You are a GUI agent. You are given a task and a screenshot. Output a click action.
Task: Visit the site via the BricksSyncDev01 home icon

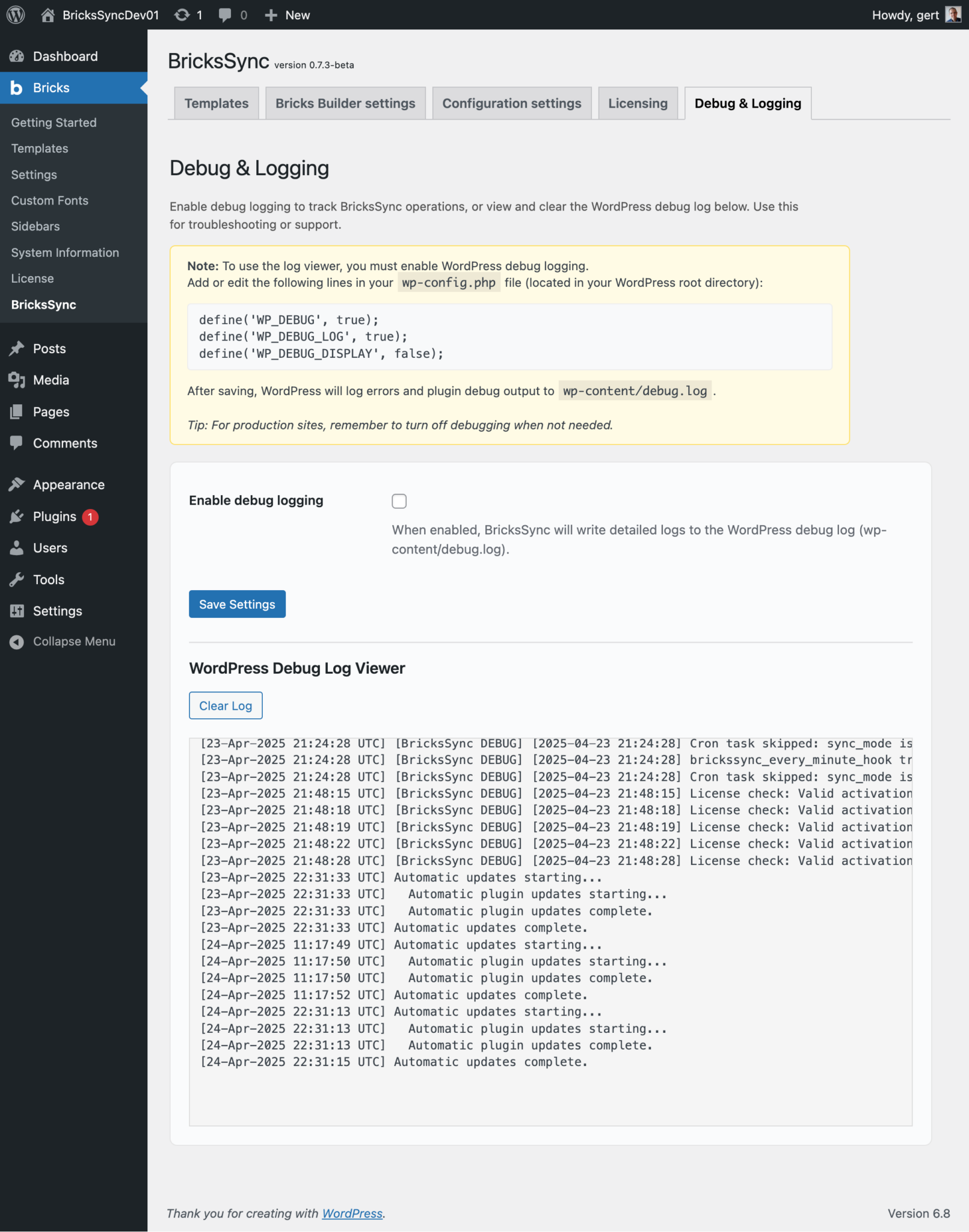[47, 14]
